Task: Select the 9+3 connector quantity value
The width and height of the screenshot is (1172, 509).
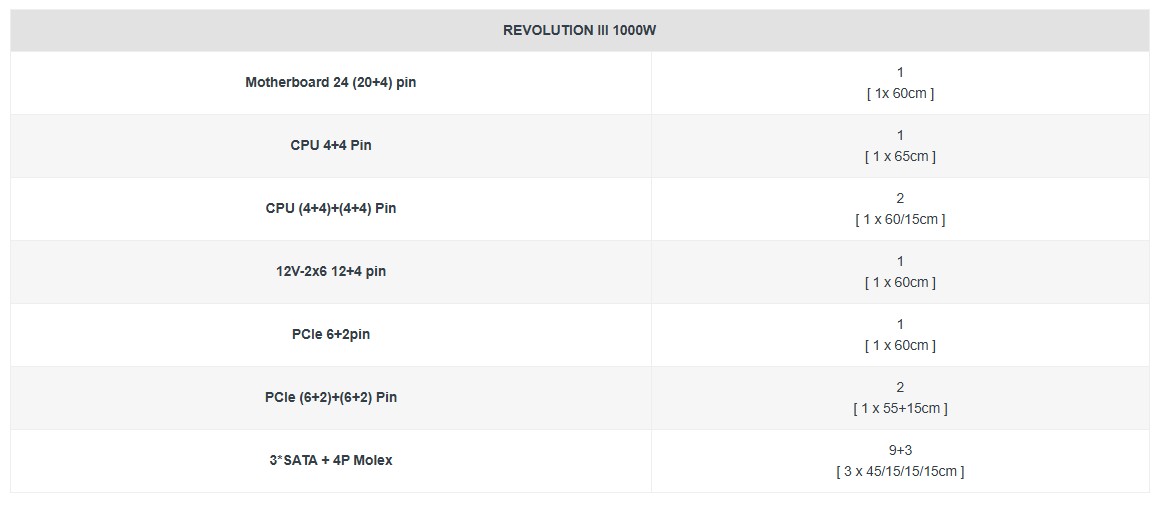Action: pos(900,451)
